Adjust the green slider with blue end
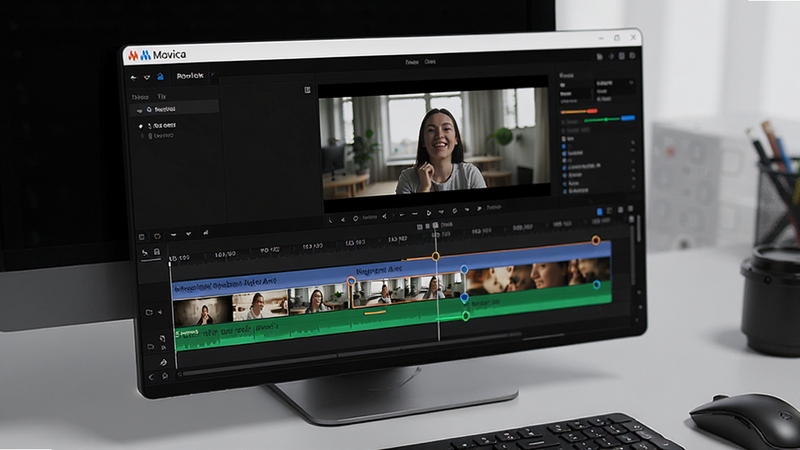The height and width of the screenshot is (450, 800). [x=609, y=119]
